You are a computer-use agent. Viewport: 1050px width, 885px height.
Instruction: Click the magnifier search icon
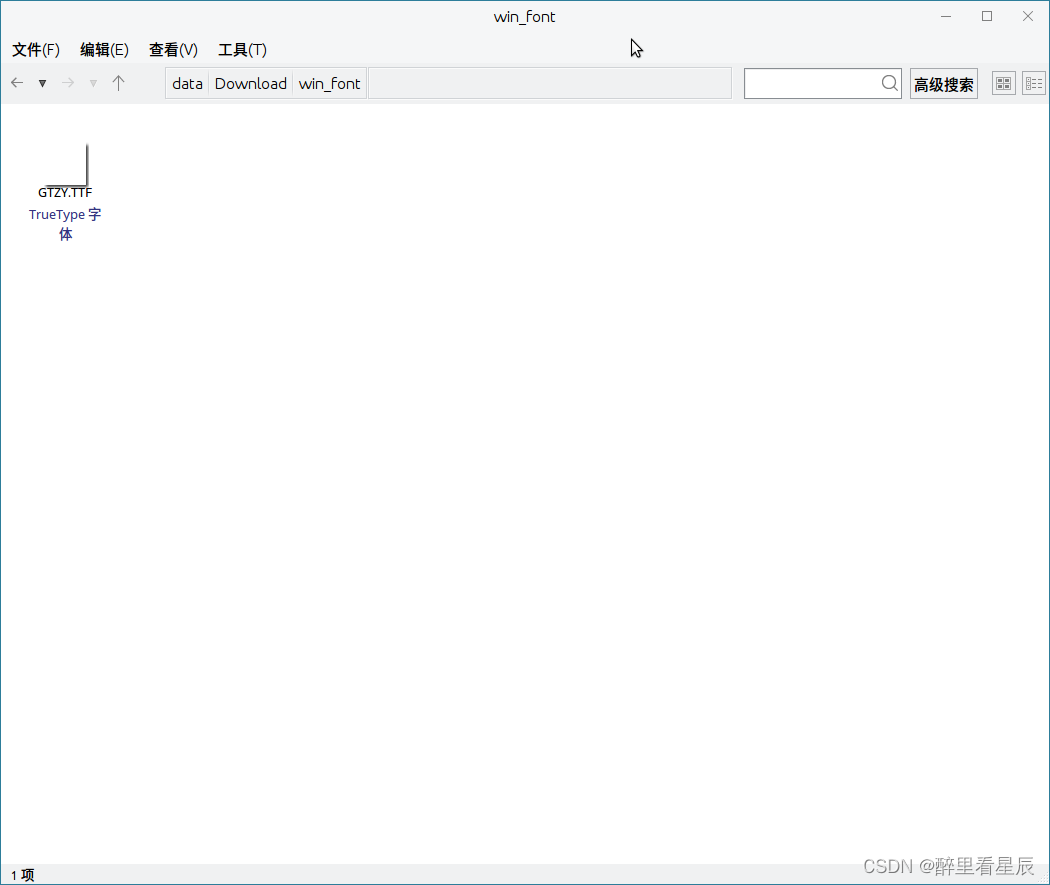[x=890, y=83]
